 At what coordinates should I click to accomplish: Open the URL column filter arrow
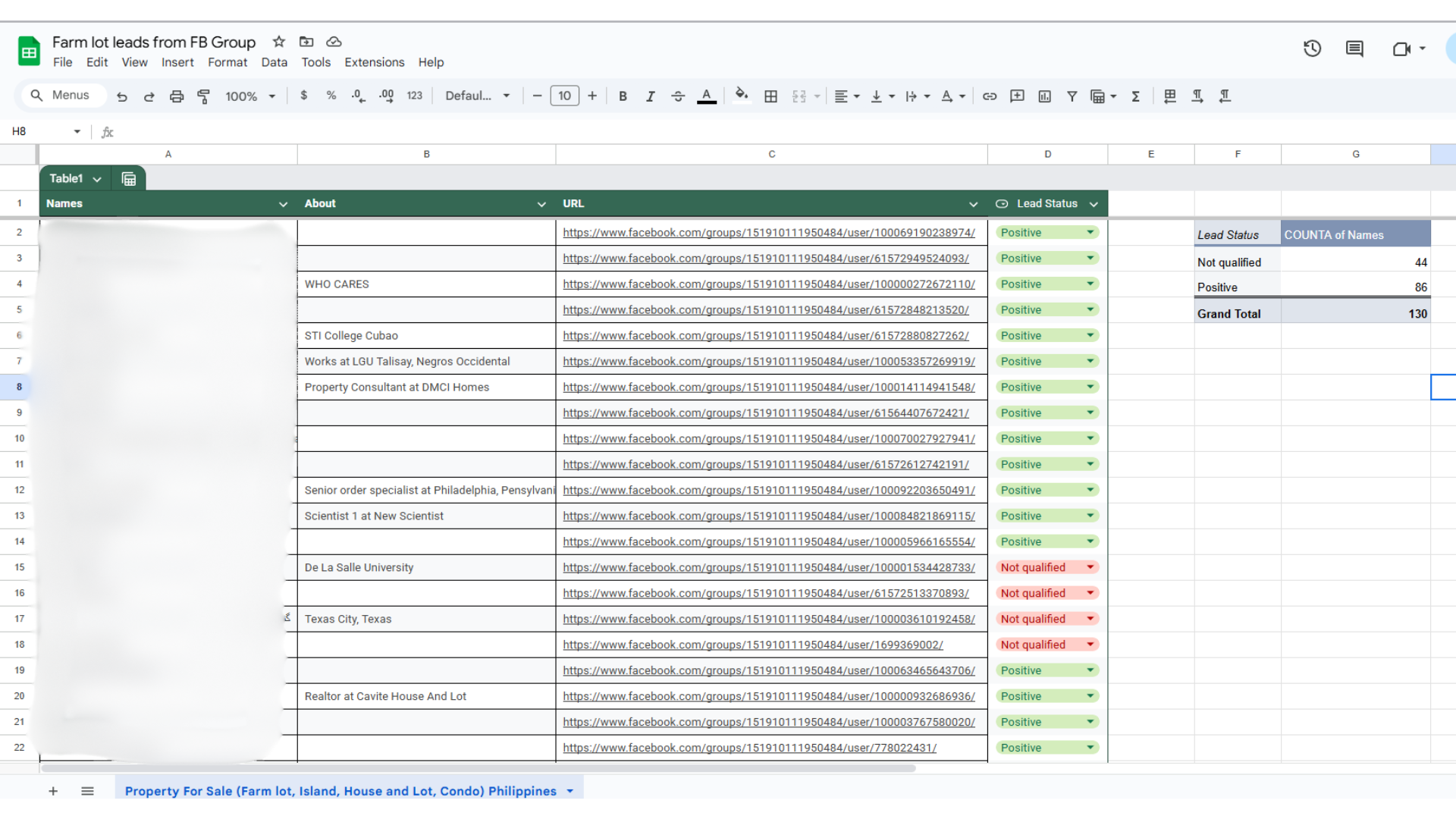tap(973, 204)
